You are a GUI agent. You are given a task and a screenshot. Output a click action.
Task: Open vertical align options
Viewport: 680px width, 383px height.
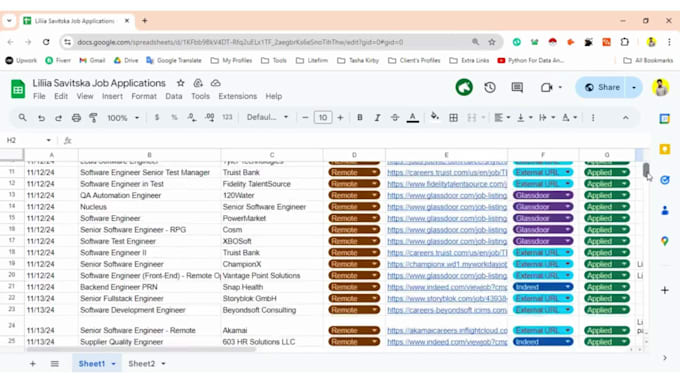click(524, 118)
